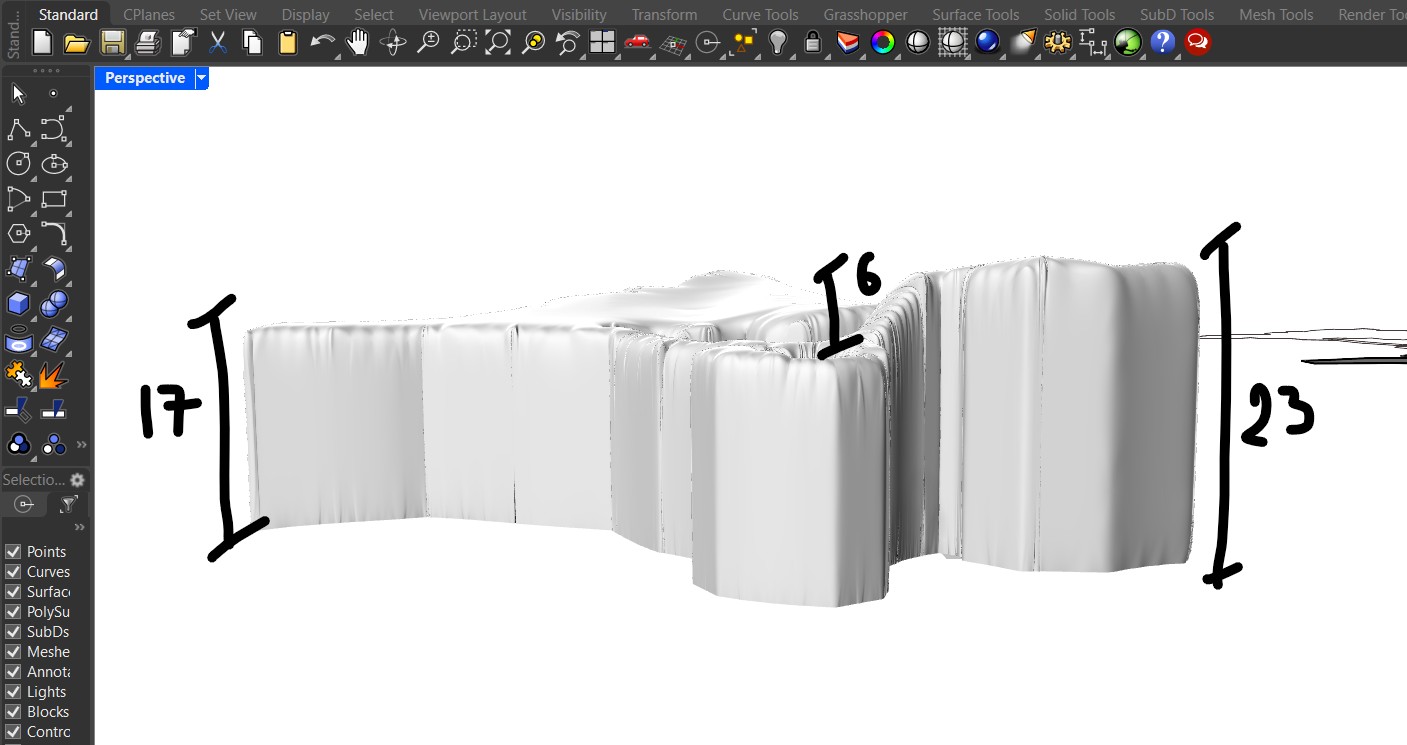Click the red car named-view icon
This screenshot has width=1407, height=745.
(x=637, y=43)
